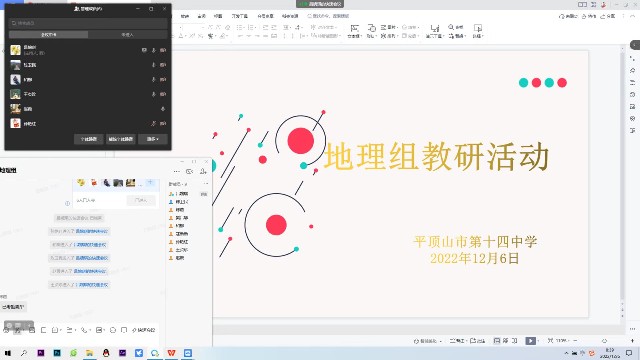Expand the rightmost dropdown button in participant panel
This screenshot has height=360, width=640.
click(x=153, y=139)
